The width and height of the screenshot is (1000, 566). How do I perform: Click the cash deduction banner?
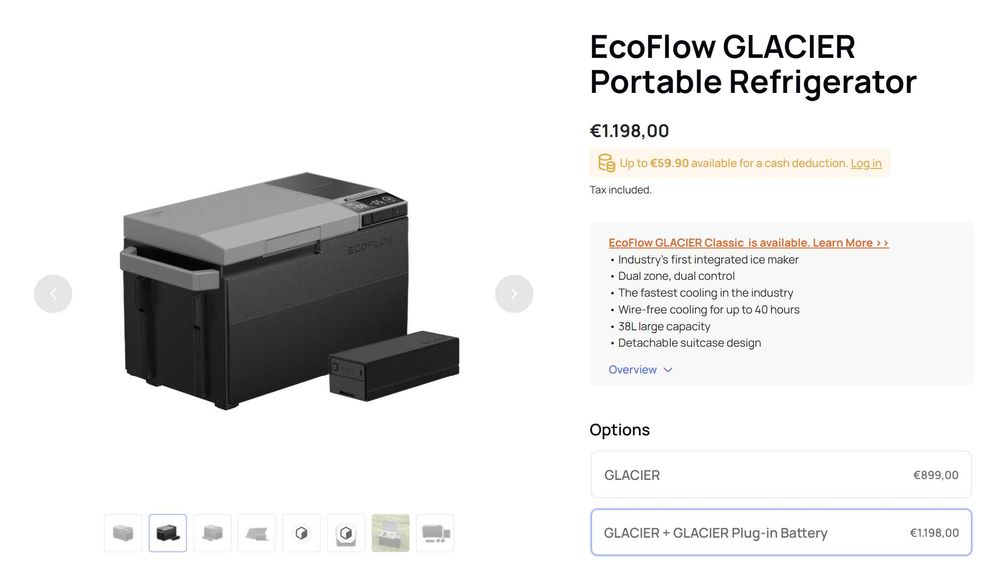(x=739, y=163)
